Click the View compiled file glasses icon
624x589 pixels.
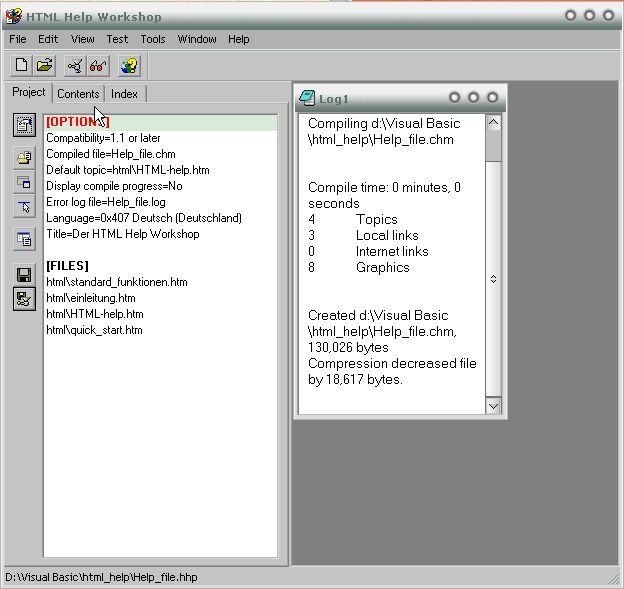98,66
